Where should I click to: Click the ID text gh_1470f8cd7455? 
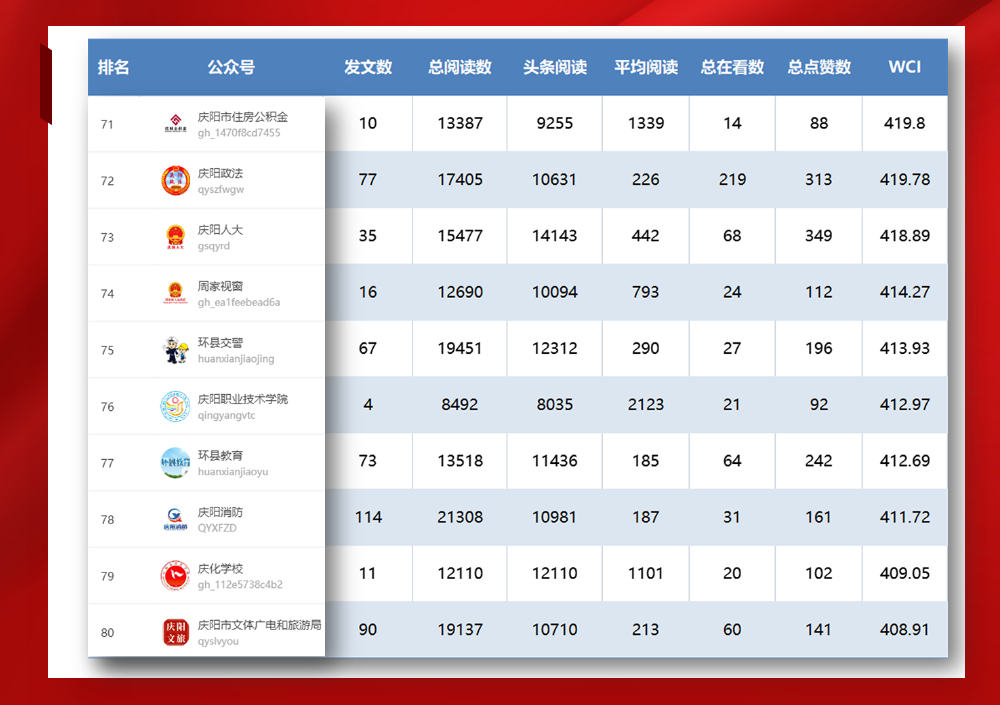[x=239, y=133]
